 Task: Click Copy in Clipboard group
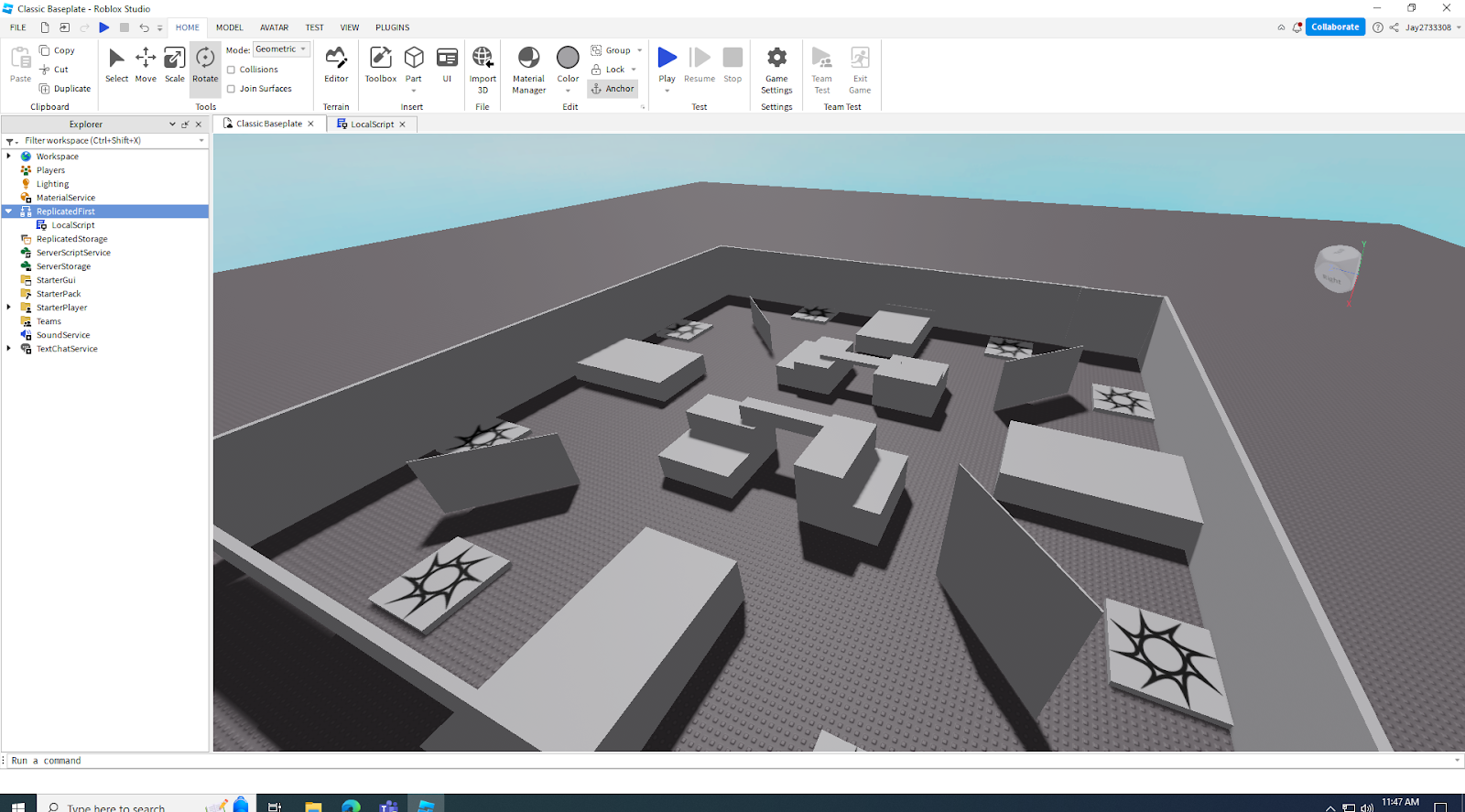pyautogui.click(x=57, y=50)
